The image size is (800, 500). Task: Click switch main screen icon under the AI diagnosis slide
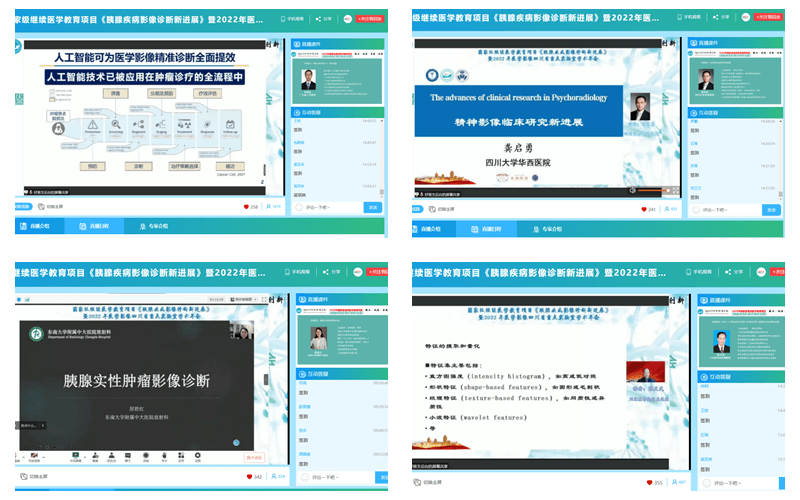click(42, 207)
